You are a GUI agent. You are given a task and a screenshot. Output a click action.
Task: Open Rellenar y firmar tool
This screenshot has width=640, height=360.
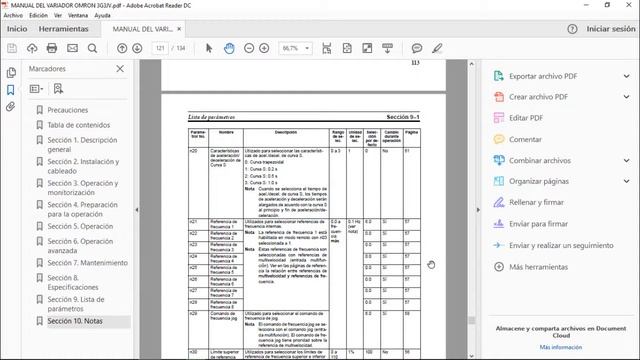(x=536, y=202)
